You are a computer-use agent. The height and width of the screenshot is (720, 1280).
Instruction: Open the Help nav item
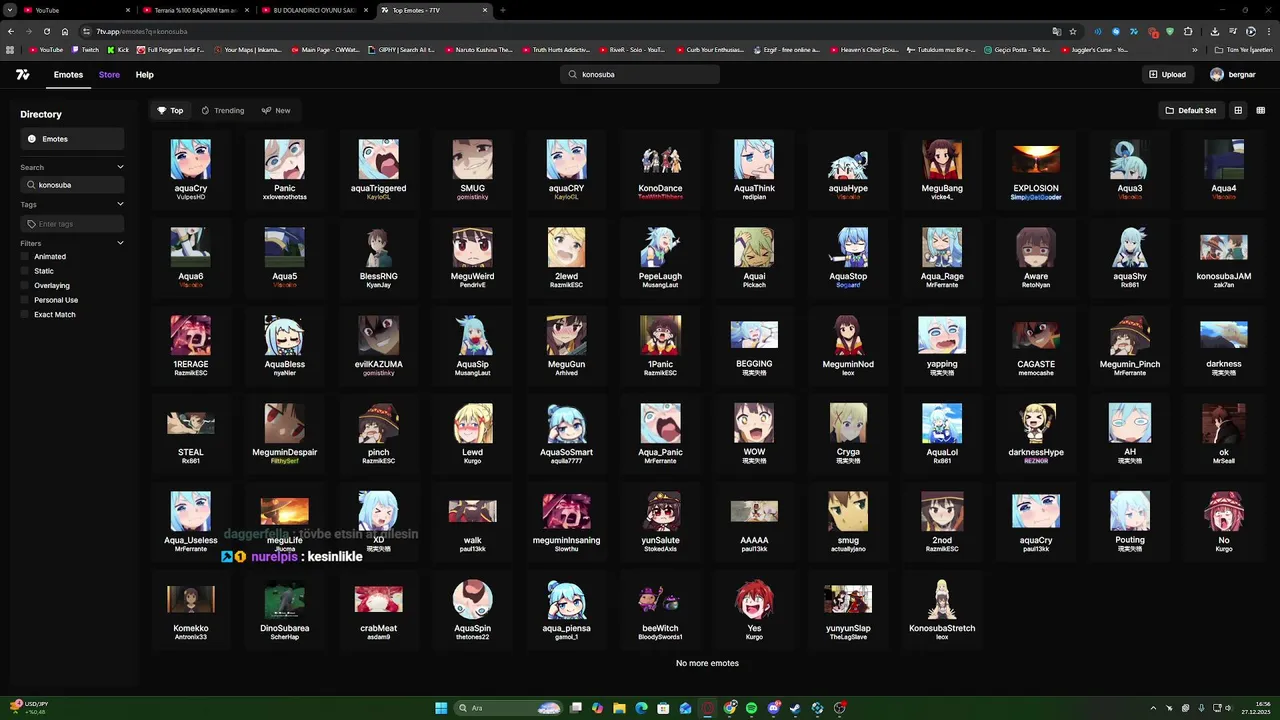tap(145, 75)
